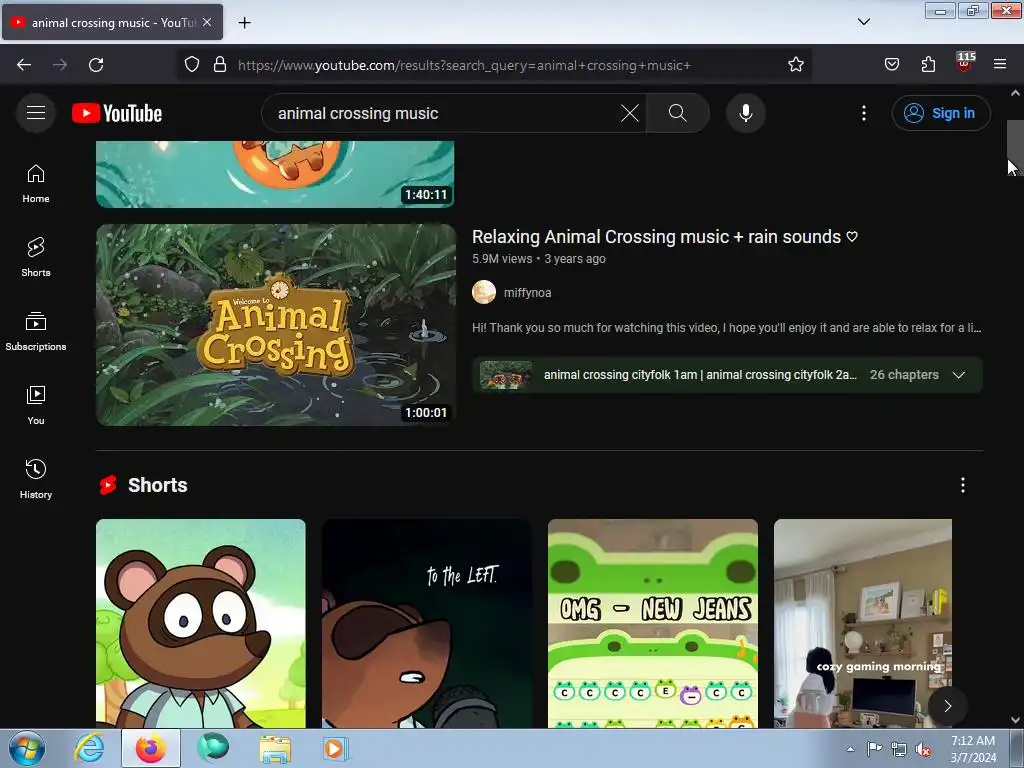
Task: Click the magnifying glass search button
Action: point(677,113)
